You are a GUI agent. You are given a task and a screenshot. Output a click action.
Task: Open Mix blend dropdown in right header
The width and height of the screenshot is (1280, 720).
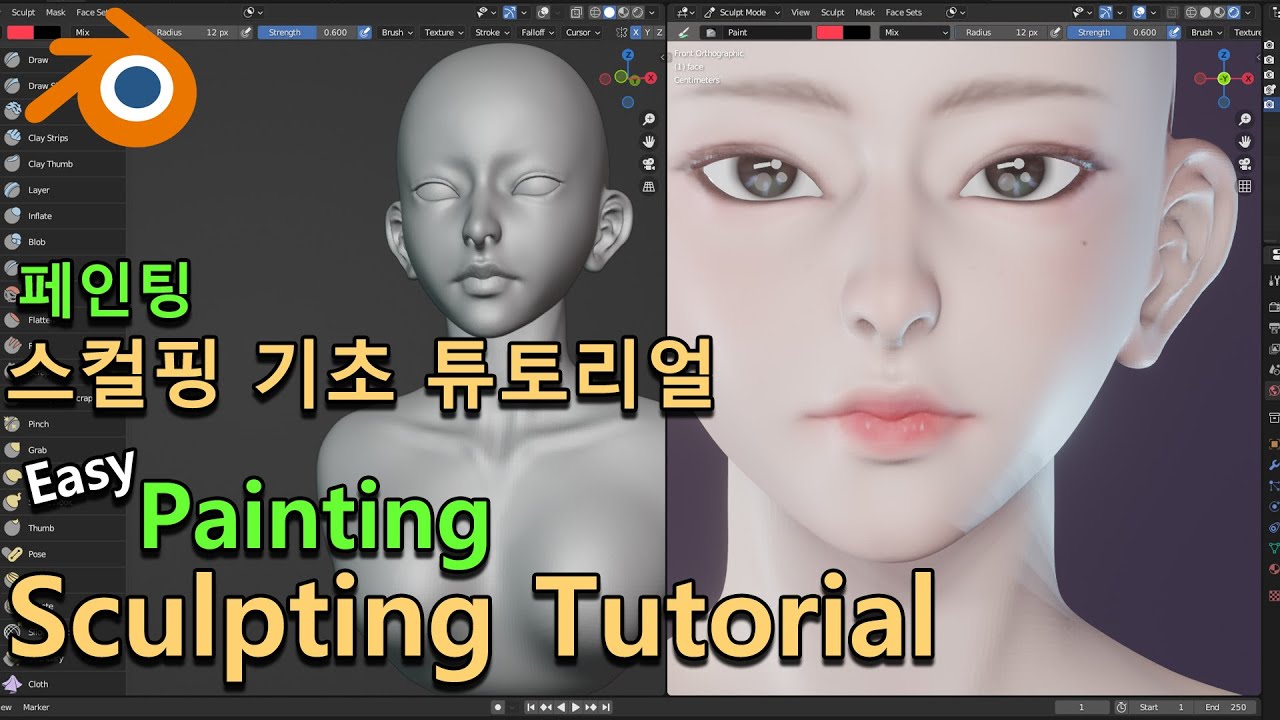coord(915,32)
